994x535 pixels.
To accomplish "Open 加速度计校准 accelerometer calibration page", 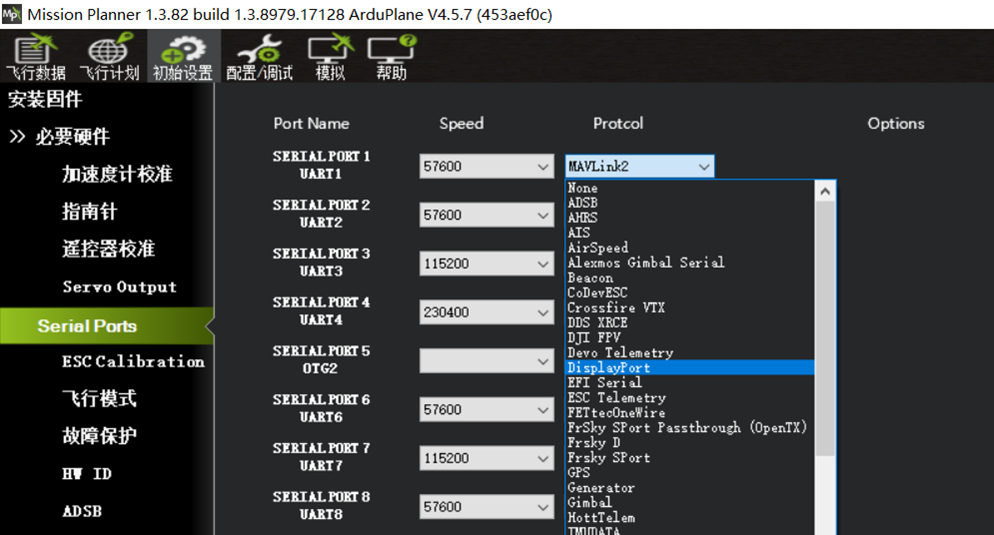I will point(117,174).
